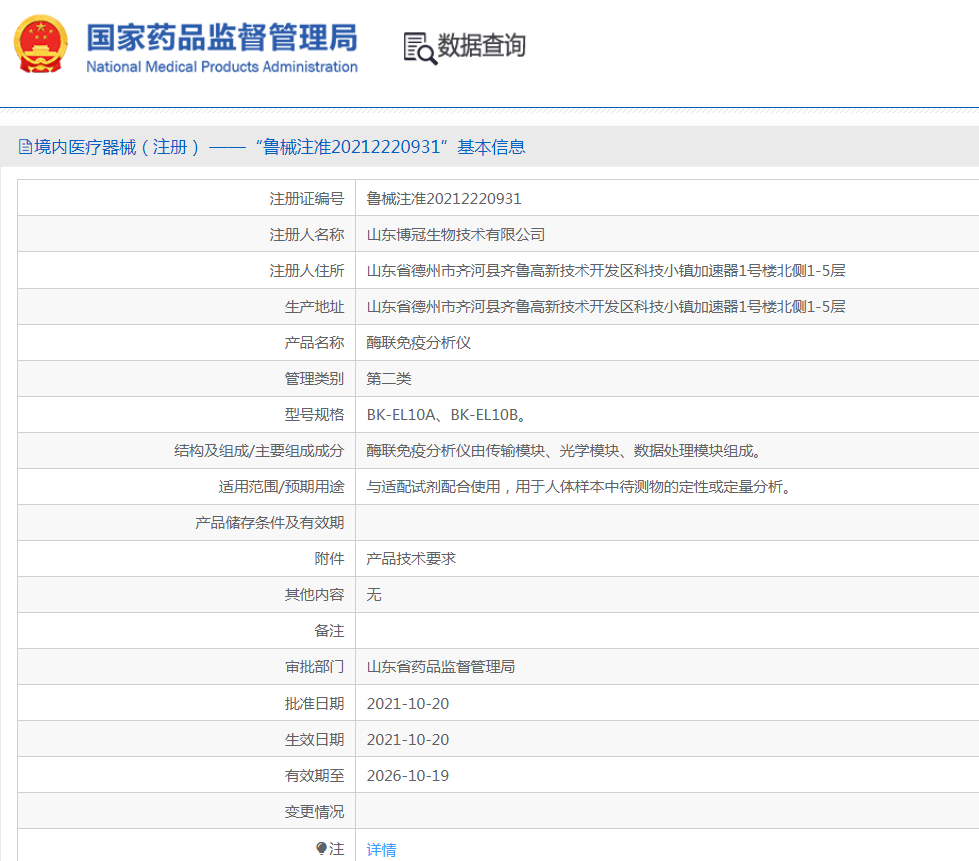The height and width of the screenshot is (861, 979).
Task: Click attachment value 产品技术要求
Action: tap(411, 559)
